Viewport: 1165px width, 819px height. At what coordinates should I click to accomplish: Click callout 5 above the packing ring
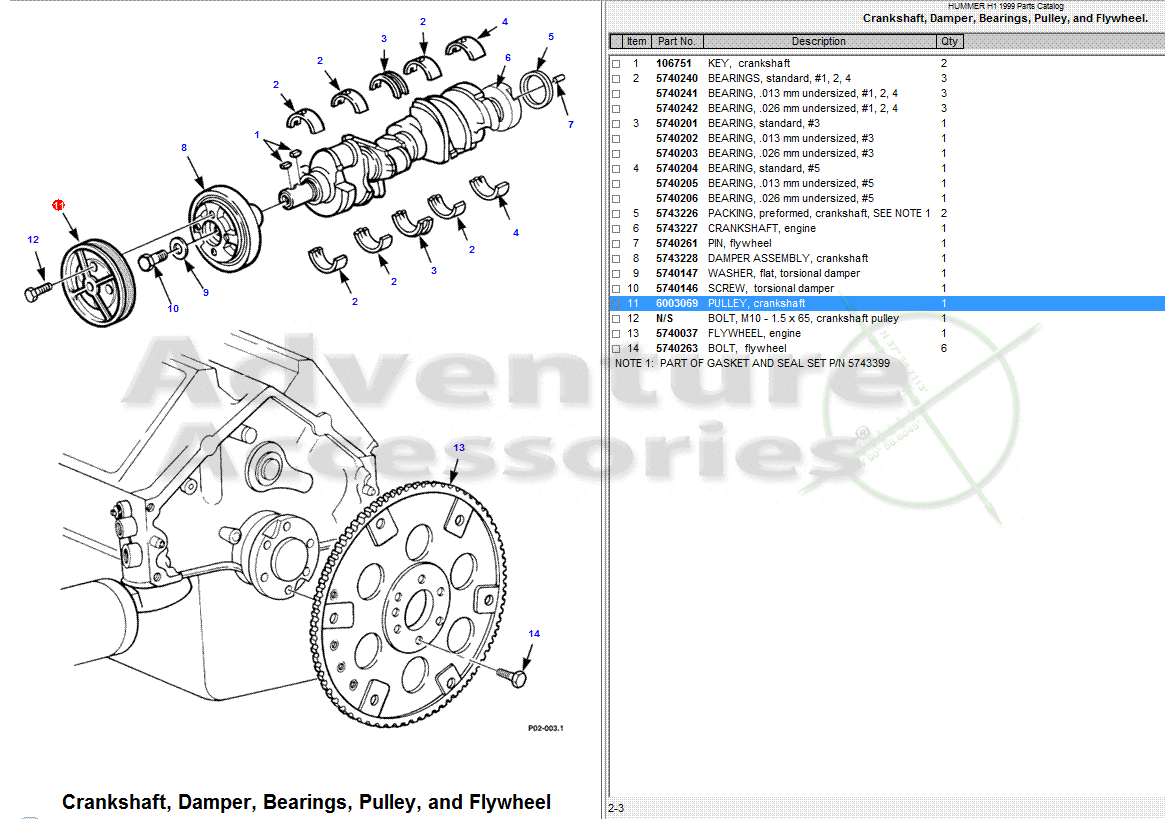click(x=551, y=36)
